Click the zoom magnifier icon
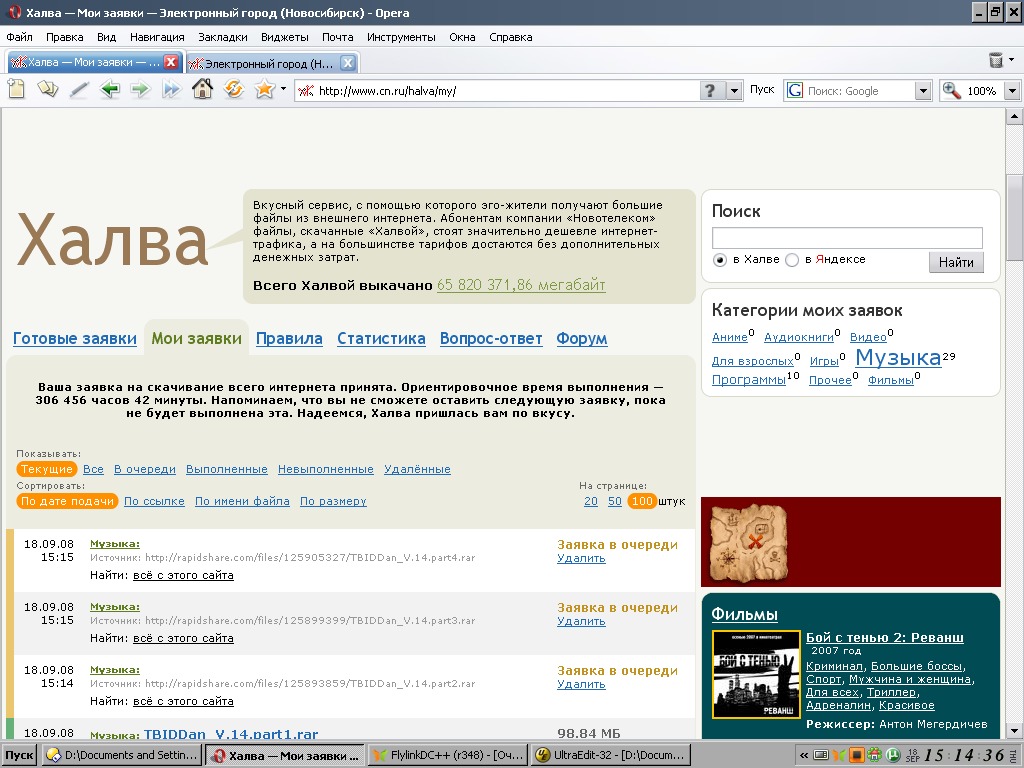Image resolution: width=1024 pixels, height=768 pixels. point(952,90)
